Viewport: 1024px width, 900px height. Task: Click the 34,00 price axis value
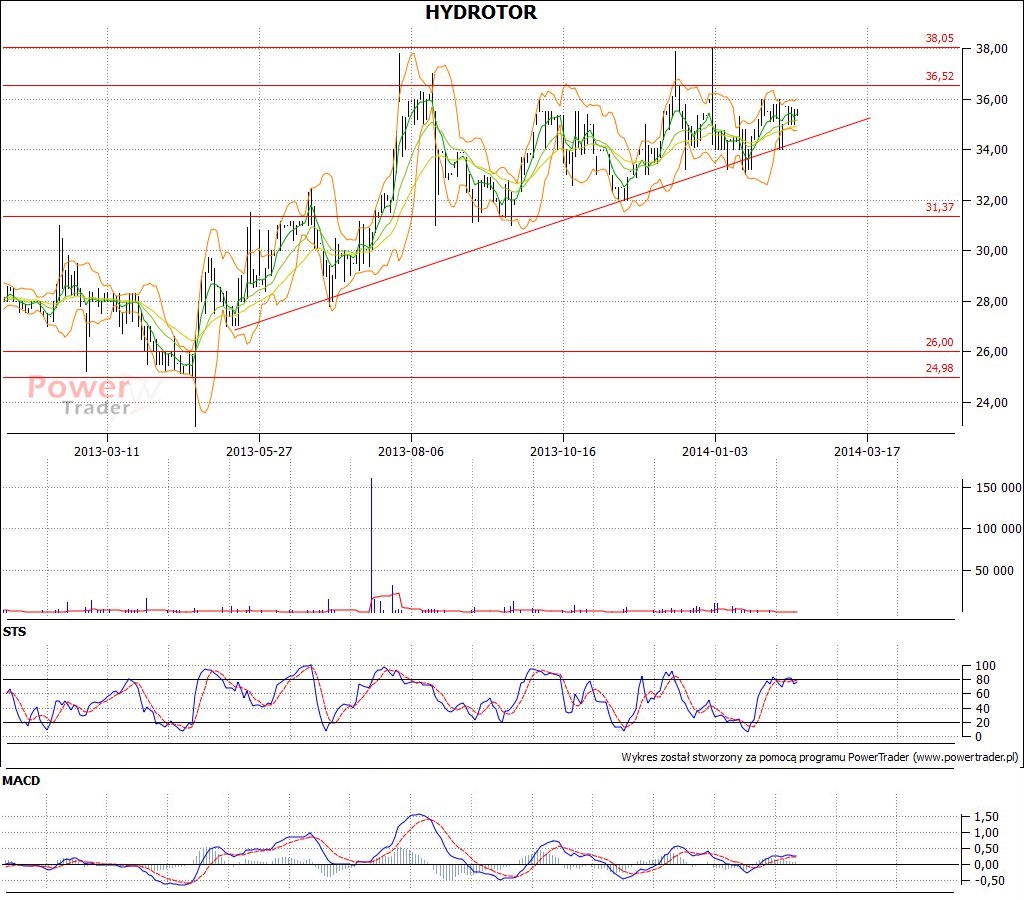(991, 150)
